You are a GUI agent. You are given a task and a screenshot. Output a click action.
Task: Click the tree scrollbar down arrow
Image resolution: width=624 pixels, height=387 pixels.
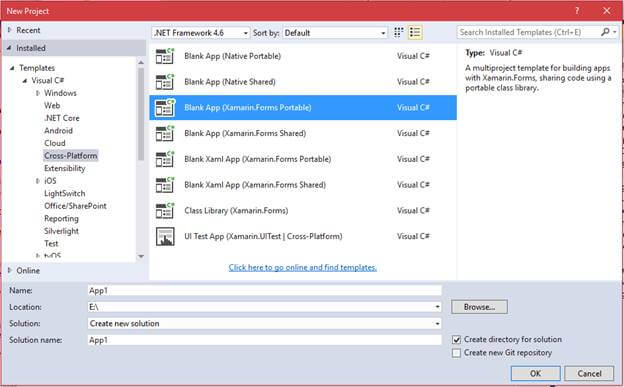[x=141, y=256]
